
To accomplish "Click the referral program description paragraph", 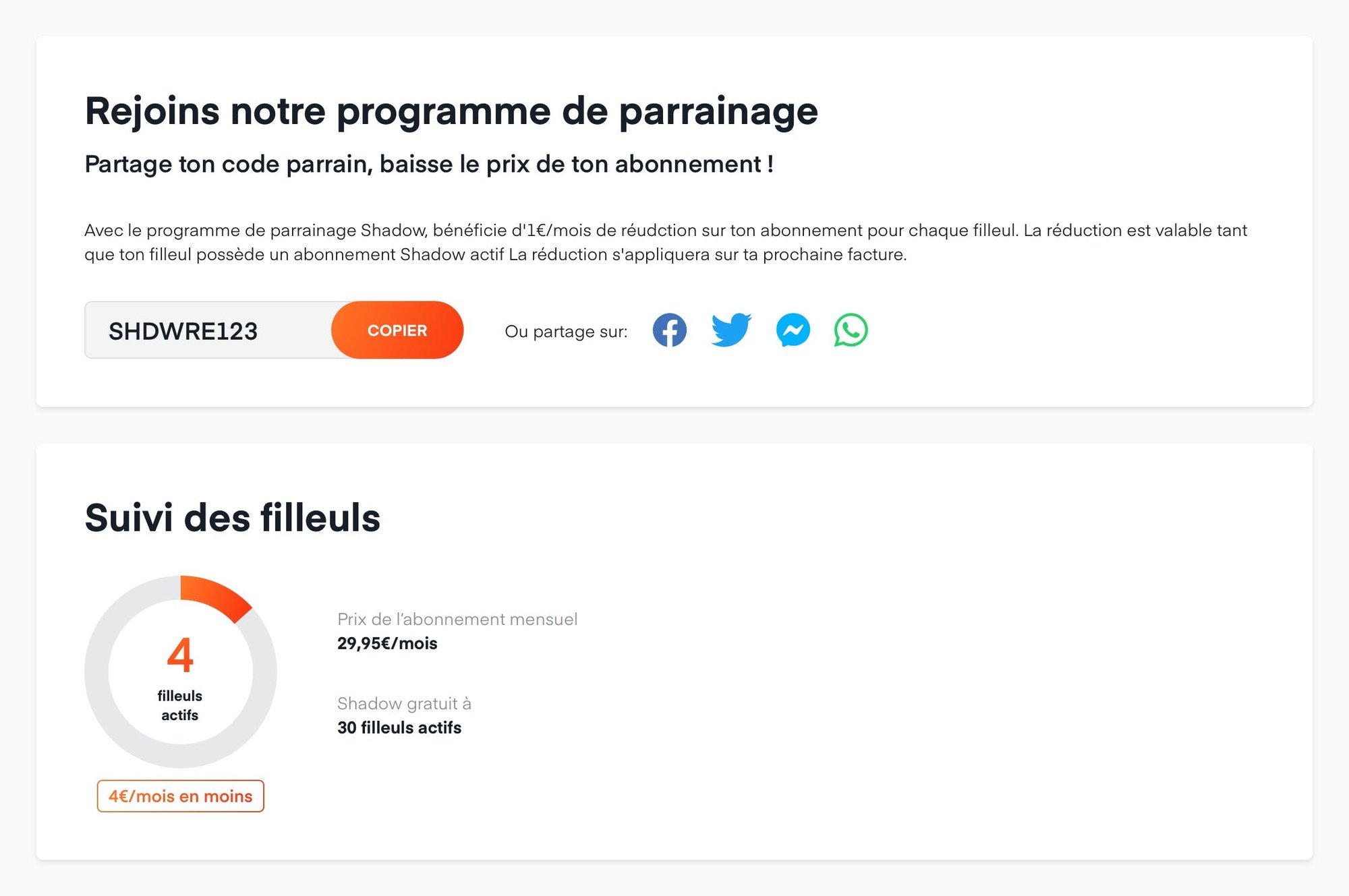I will tap(666, 242).
